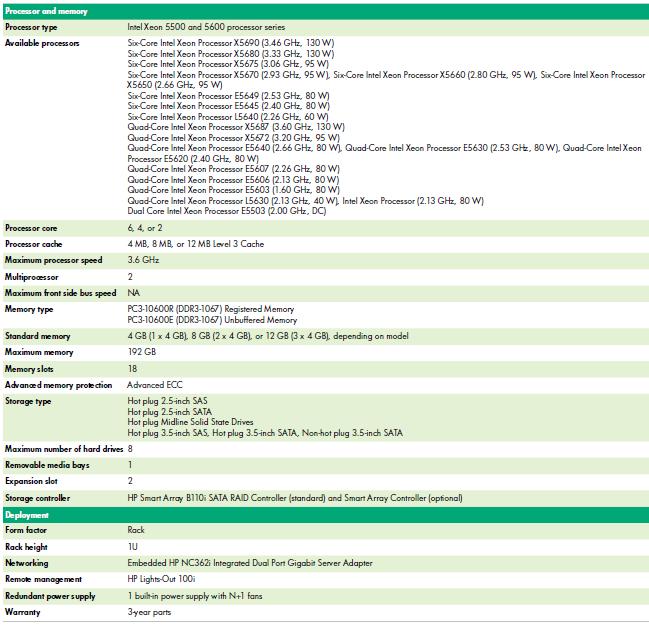Click 'Maximum front side bus speed' label
The width and height of the screenshot is (649, 626).
[x=60, y=293]
